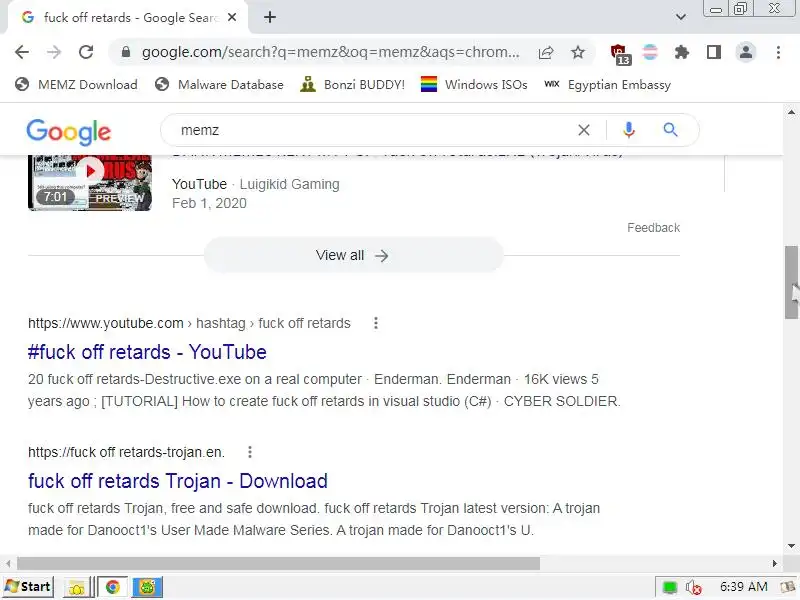The image size is (800, 600).
Task: Reload the page with the refresh icon
Action: [x=86, y=52]
